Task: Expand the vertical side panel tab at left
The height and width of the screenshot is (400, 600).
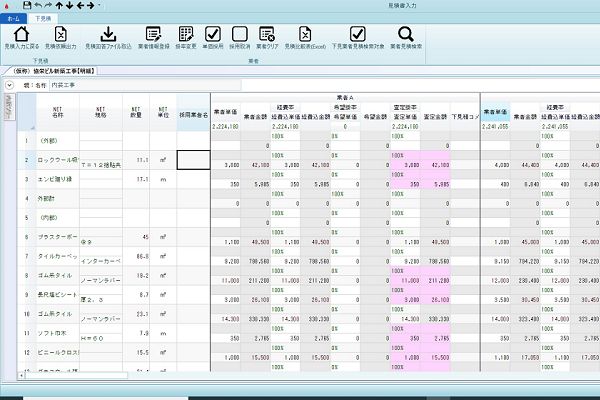Action: pyautogui.click(x=9, y=107)
